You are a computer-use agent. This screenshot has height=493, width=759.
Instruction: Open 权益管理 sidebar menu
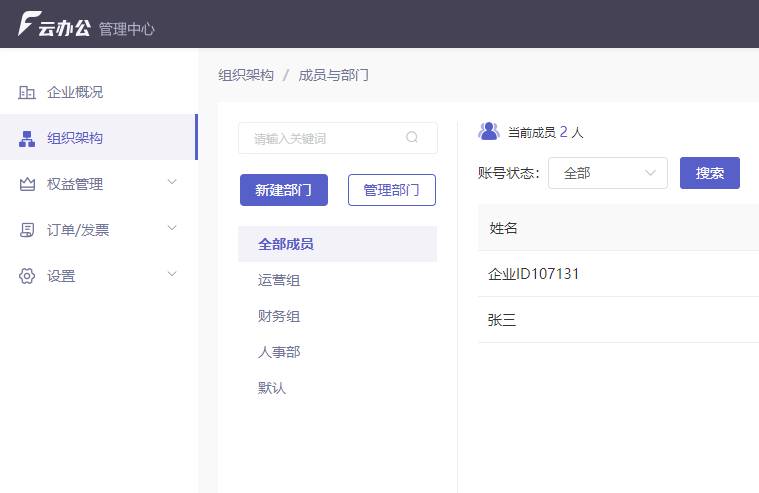point(99,184)
